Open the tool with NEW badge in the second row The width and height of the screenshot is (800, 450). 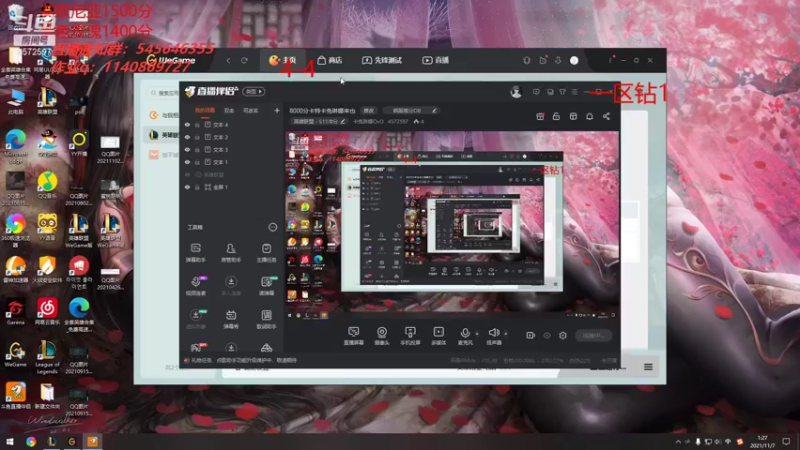point(266,286)
